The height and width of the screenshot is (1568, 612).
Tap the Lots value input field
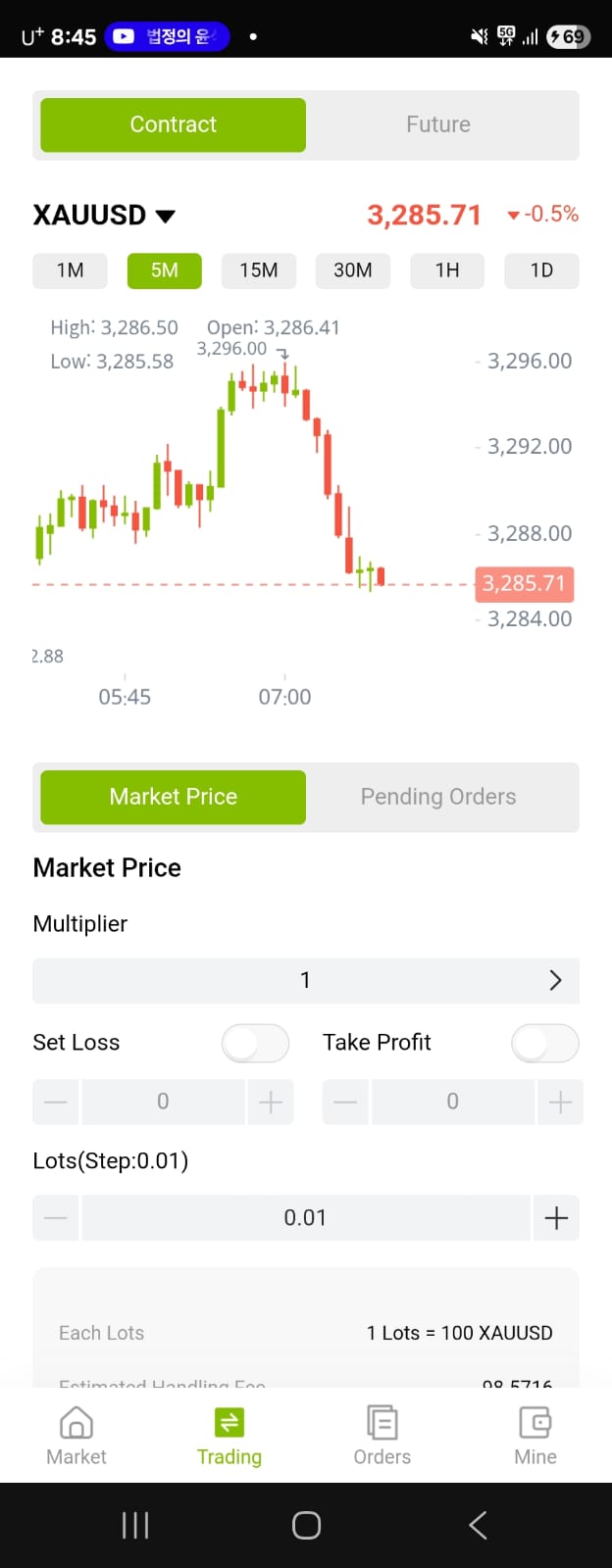(x=305, y=1218)
